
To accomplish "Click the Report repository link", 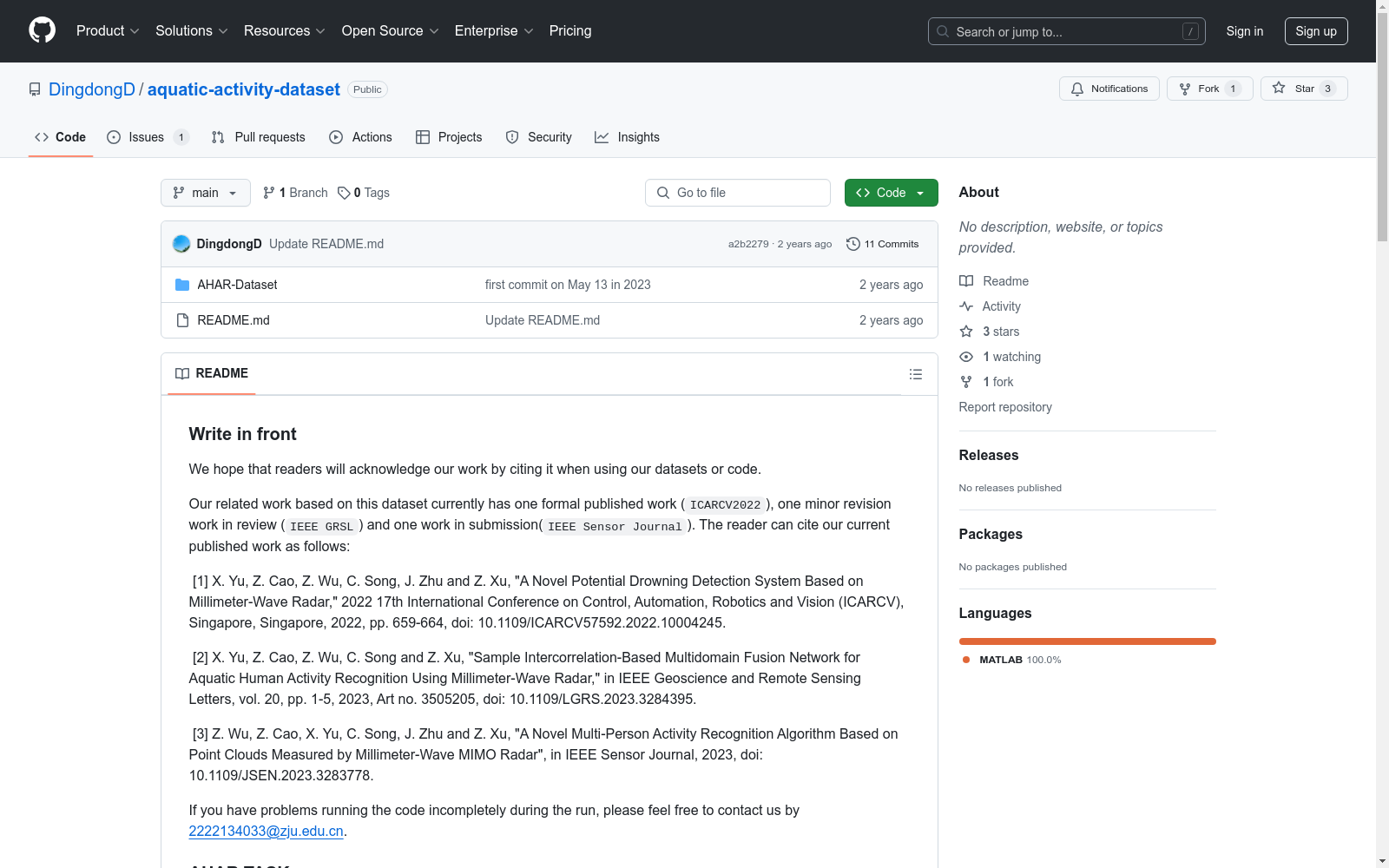I will tap(1005, 407).
